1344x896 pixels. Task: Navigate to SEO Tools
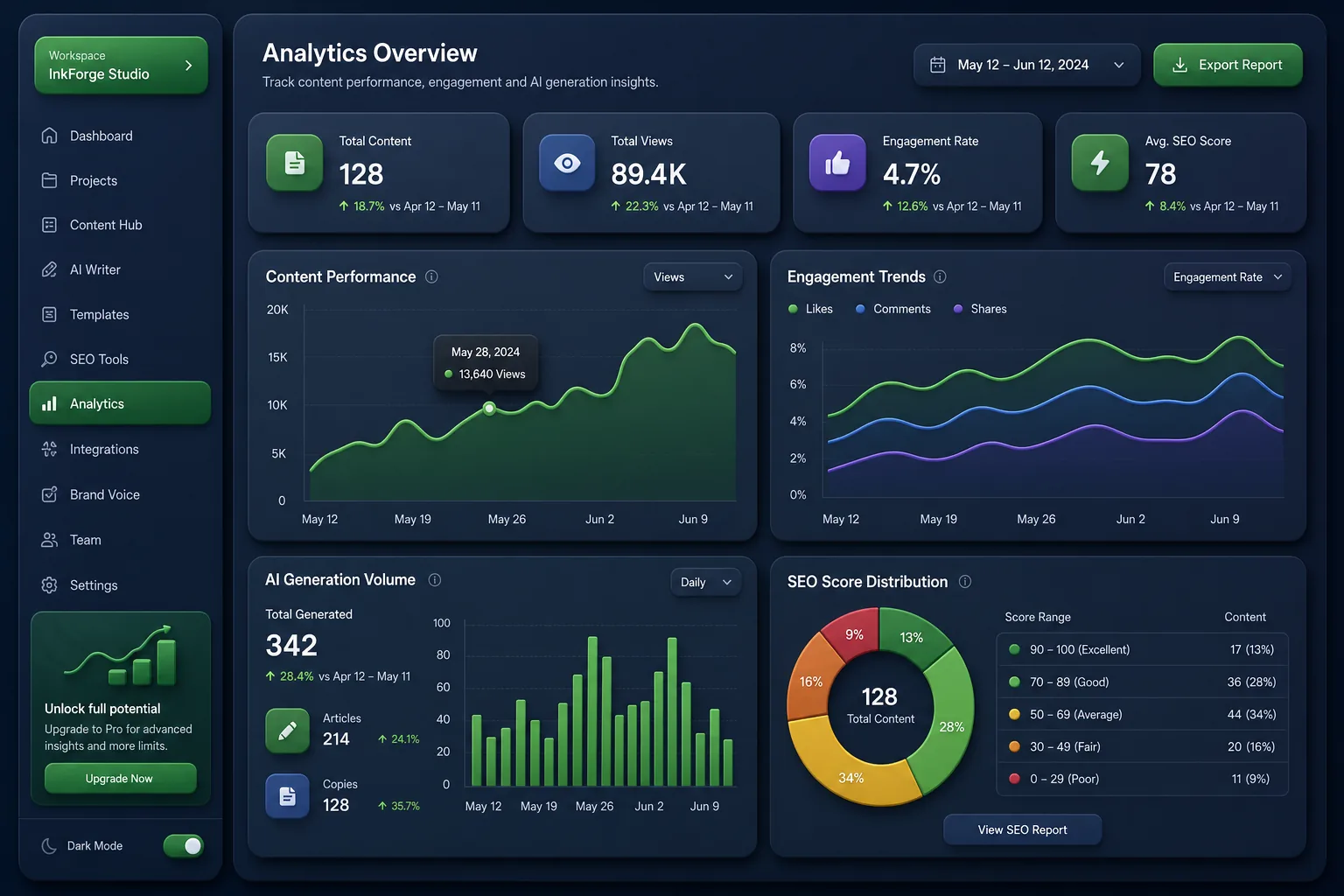[120, 359]
